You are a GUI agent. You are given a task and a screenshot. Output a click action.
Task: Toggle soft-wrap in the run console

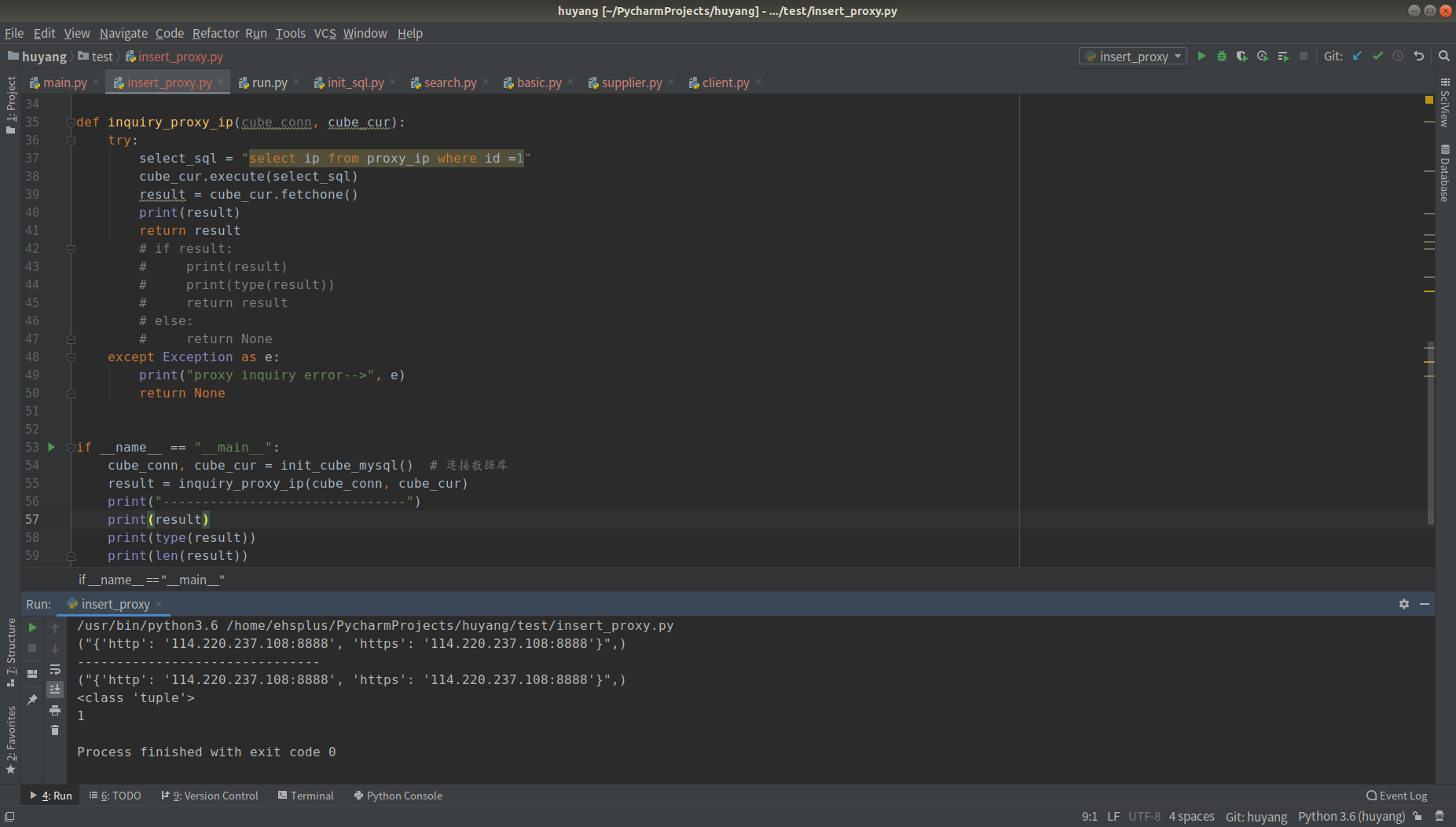click(55, 669)
